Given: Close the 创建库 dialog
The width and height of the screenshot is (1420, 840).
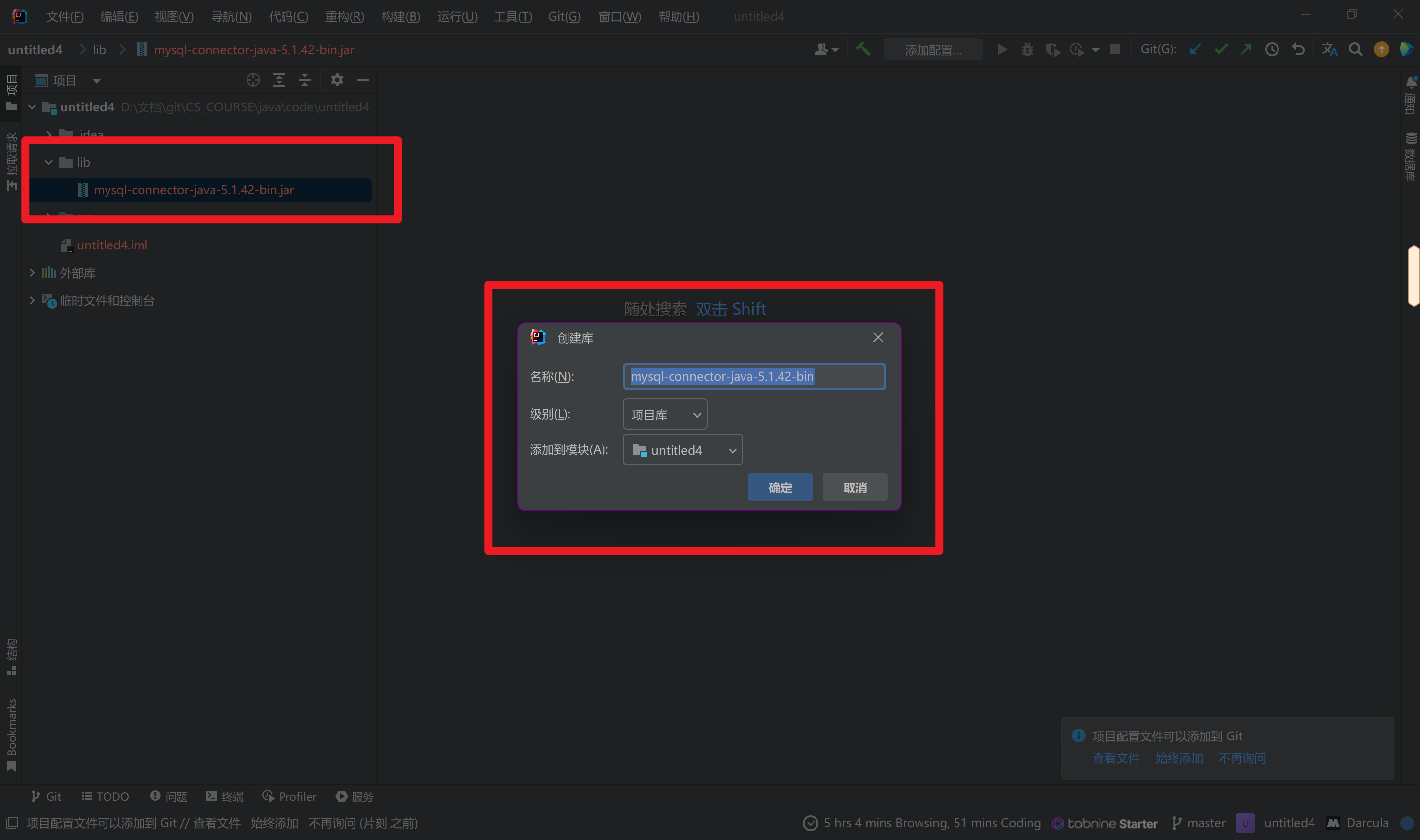Looking at the screenshot, I should coord(878,337).
